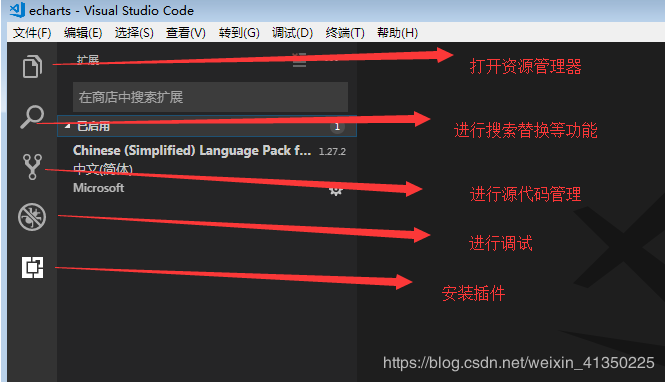Open the 编辑(E) menu
The height and width of the screenshot is (382, 665).
[83, 33]
